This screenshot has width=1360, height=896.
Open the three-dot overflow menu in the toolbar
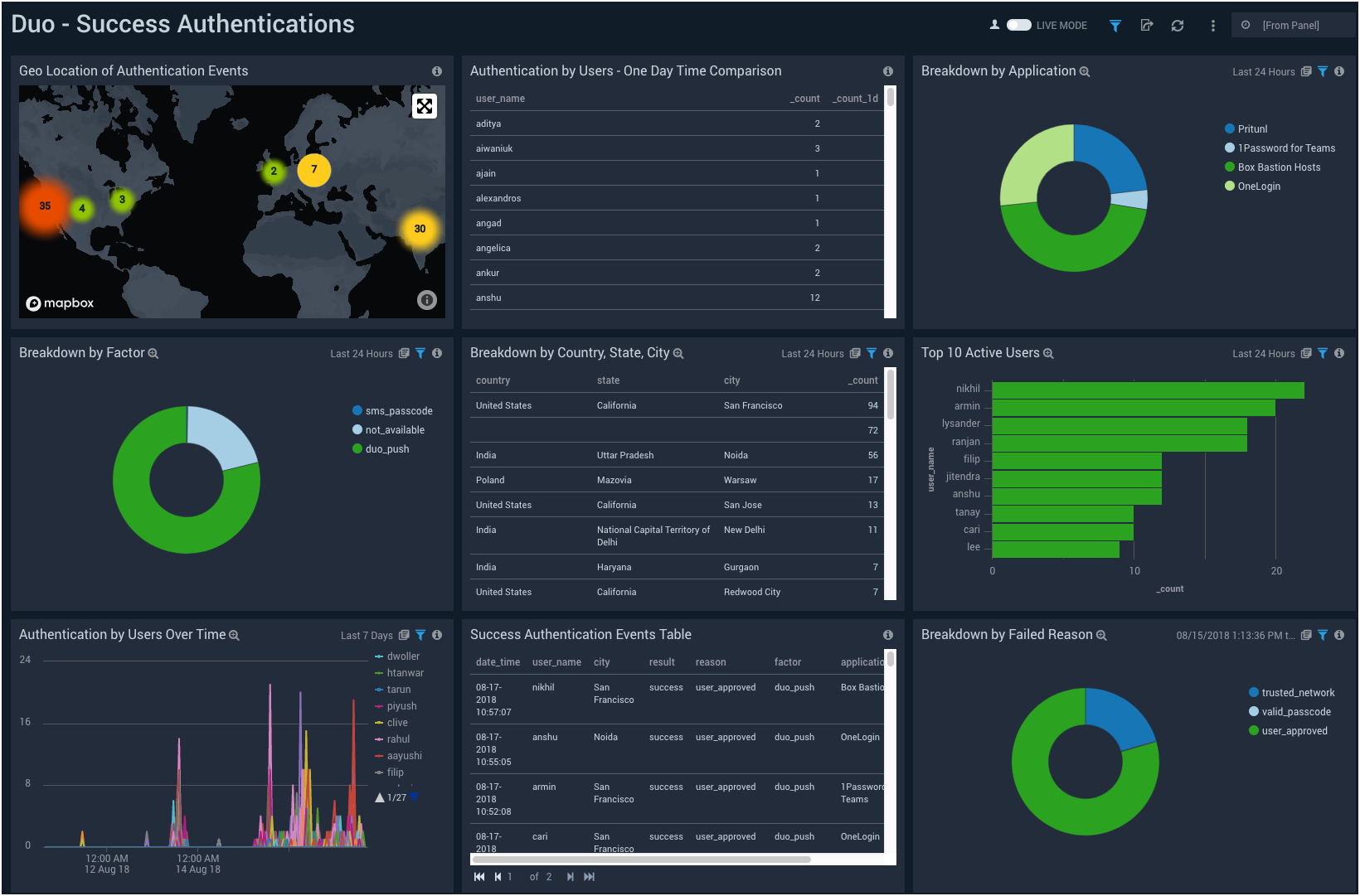click(x=1212, y=25)
